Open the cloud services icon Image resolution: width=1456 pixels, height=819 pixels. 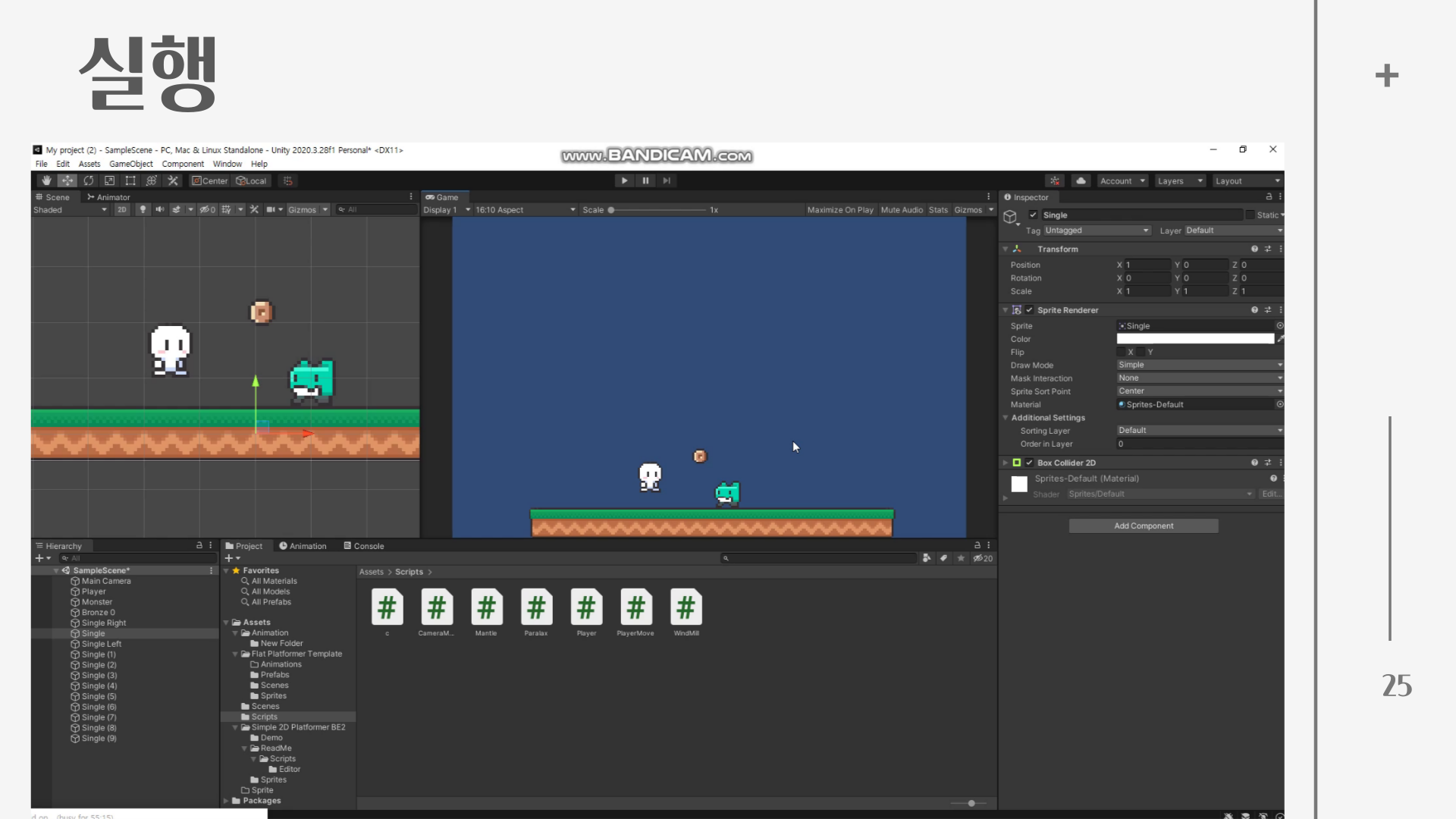(x=1081, y=180)
